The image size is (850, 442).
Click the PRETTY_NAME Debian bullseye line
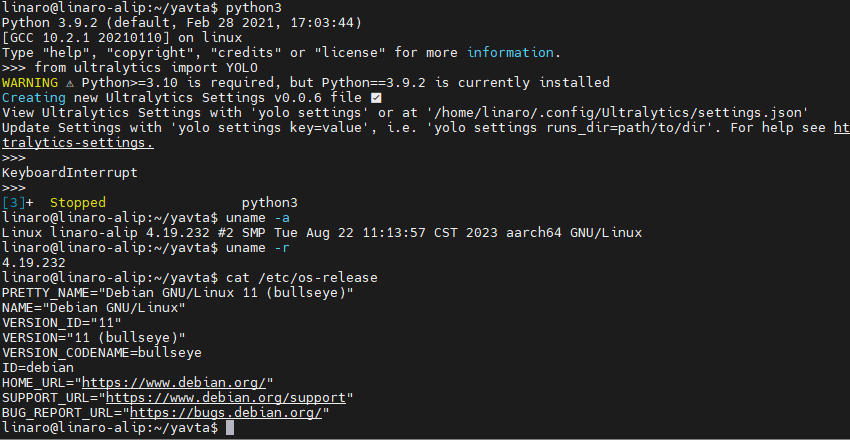(178, 293)
